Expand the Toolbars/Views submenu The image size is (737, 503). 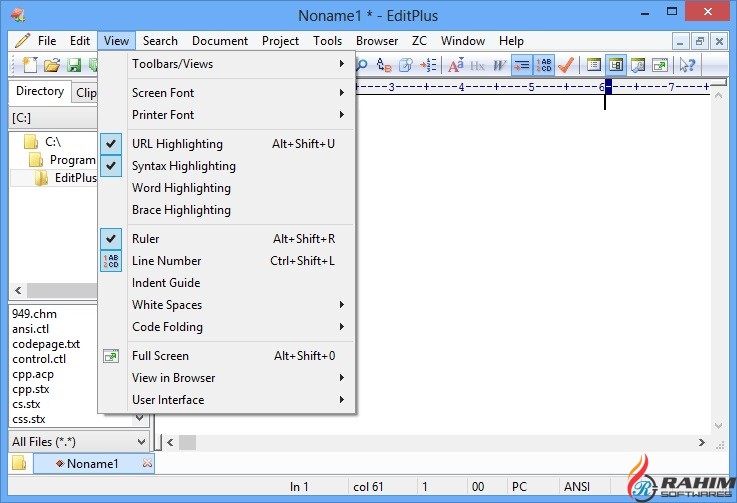(227, 64)
